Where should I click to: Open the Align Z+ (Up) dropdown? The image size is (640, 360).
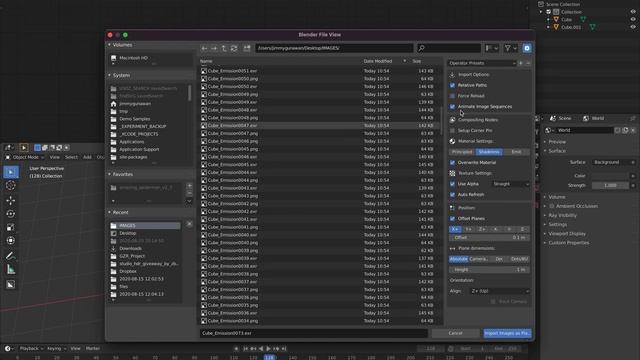[500, 291]
